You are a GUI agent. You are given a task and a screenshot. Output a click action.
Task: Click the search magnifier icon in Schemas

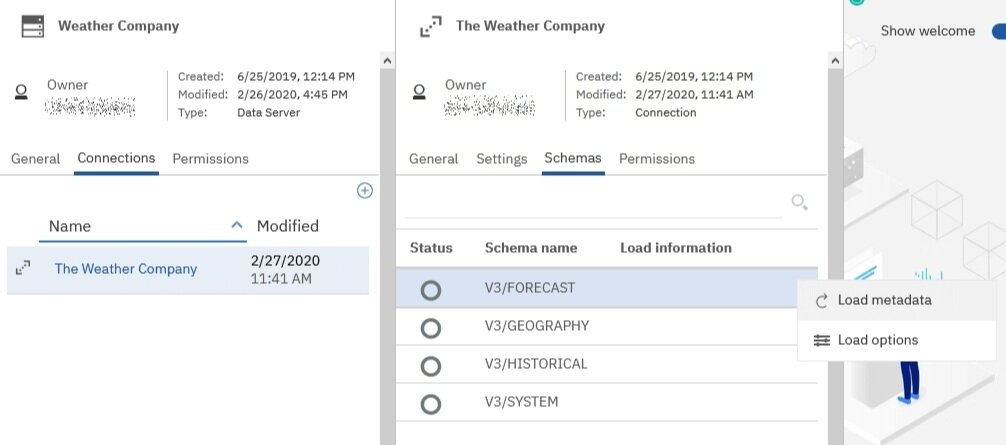[799, 203]
